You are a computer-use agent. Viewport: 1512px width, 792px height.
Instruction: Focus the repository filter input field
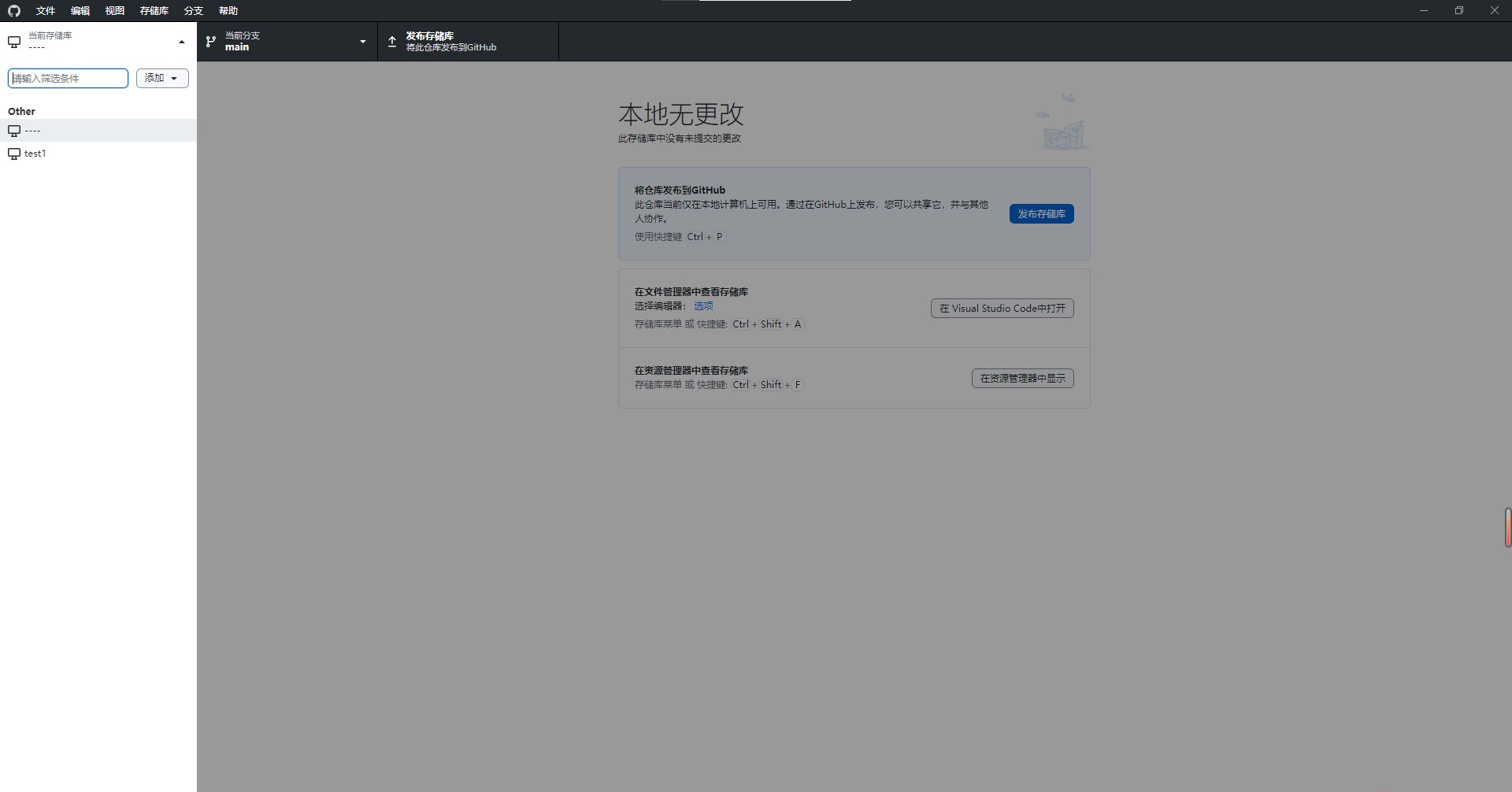coord(68,78)
